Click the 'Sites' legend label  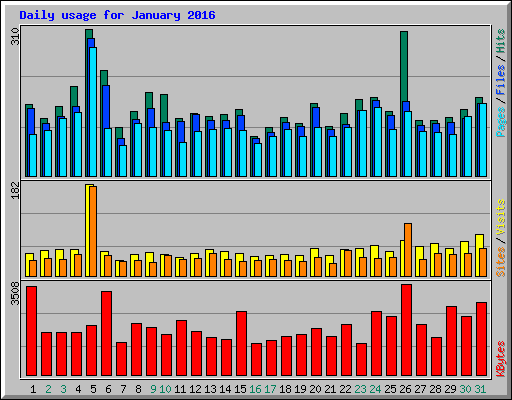click(x=501, y=262)
